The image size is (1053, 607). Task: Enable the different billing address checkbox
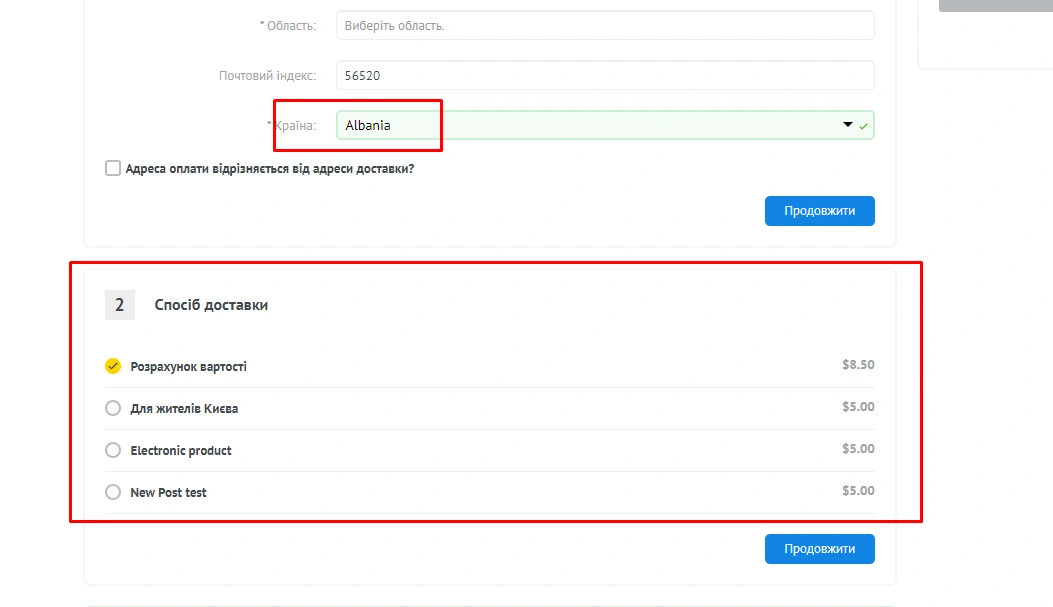113,169
